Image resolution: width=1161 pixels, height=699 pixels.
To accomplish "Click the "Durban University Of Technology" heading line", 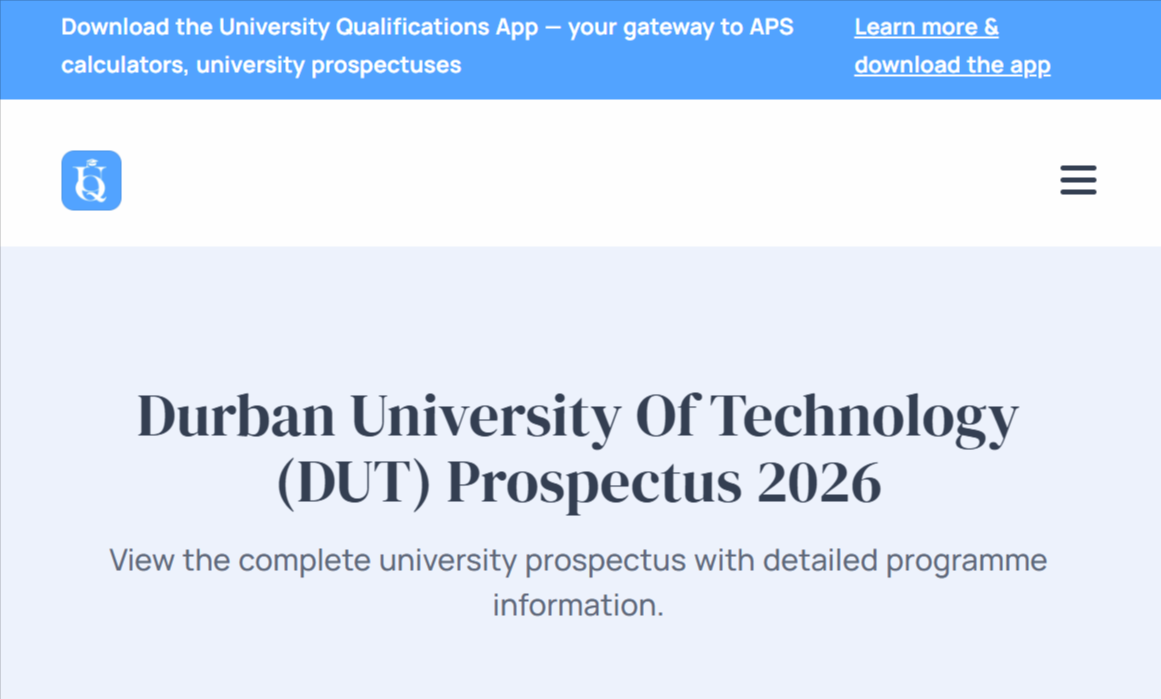I will (578, 417).
